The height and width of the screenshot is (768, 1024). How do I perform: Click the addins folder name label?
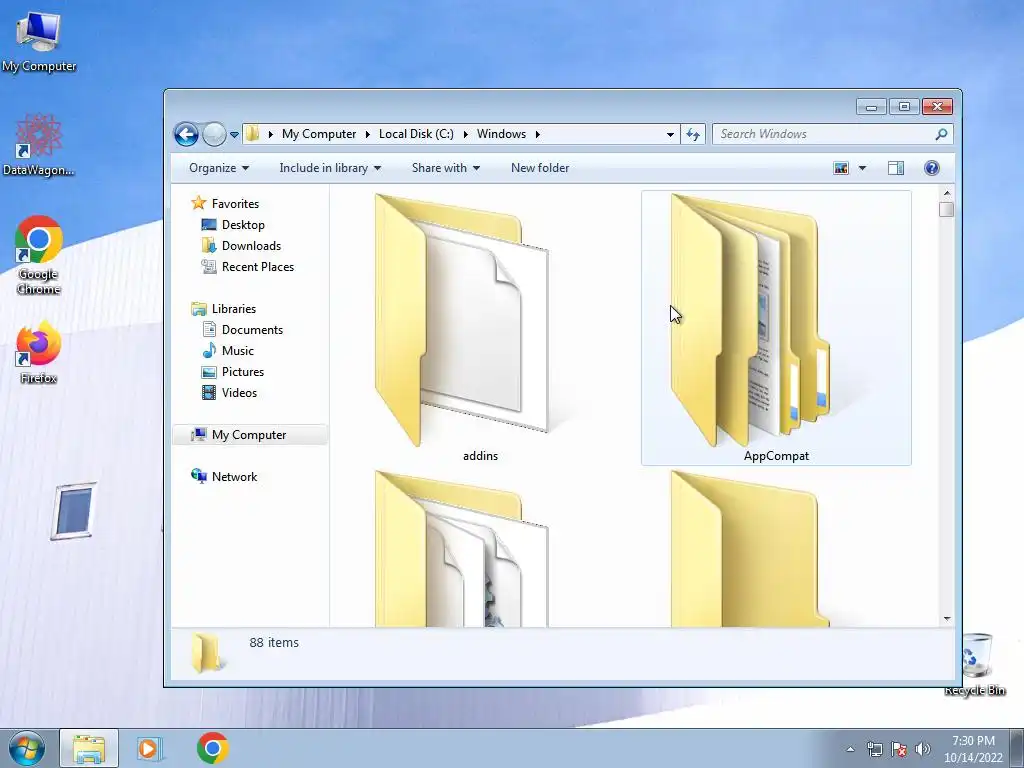(x=480, y=456)
